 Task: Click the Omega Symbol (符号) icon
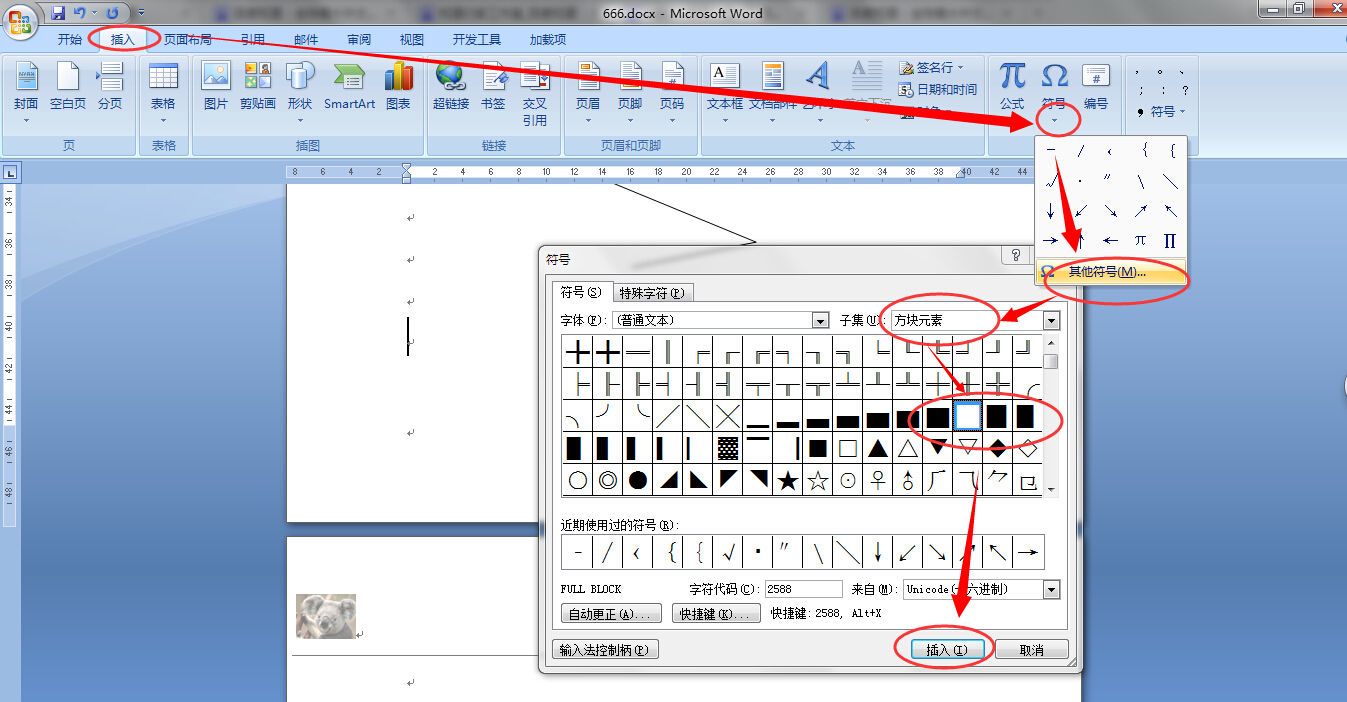coord(1054,78)
